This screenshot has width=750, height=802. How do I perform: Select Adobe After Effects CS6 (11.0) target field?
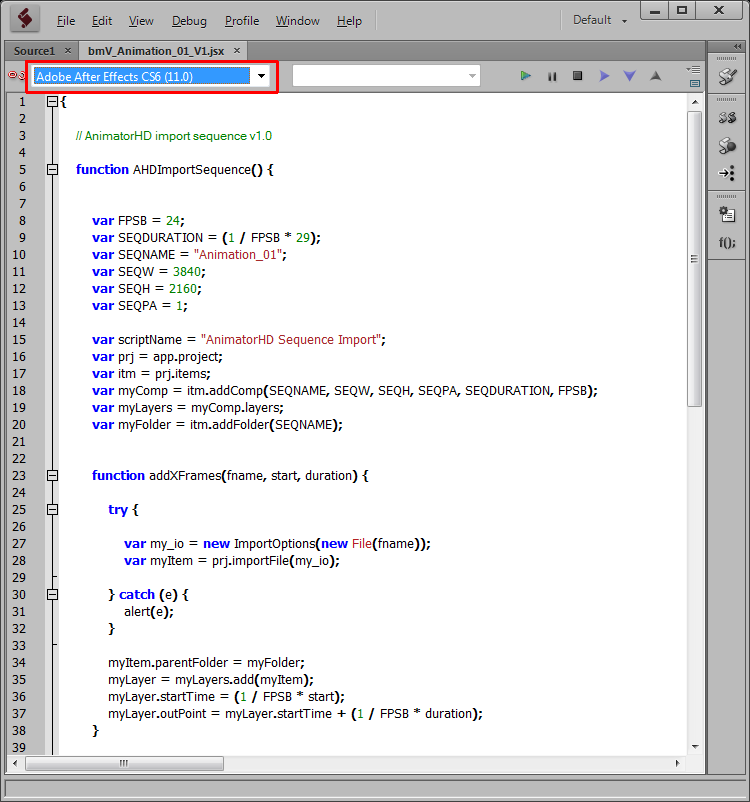pyautogui.click(x=142, y=76)
